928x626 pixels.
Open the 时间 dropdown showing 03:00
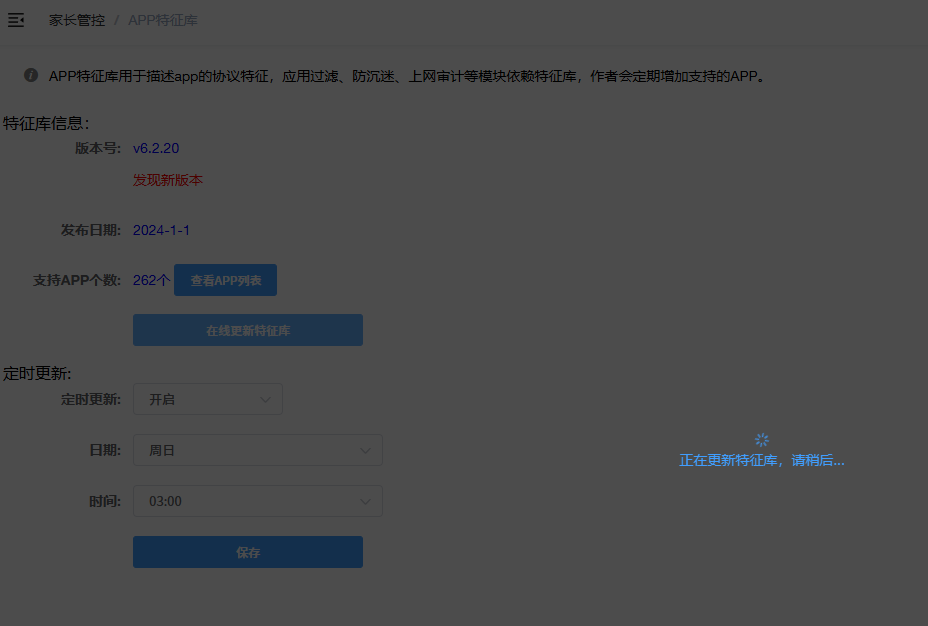click(x=258, y=501)
